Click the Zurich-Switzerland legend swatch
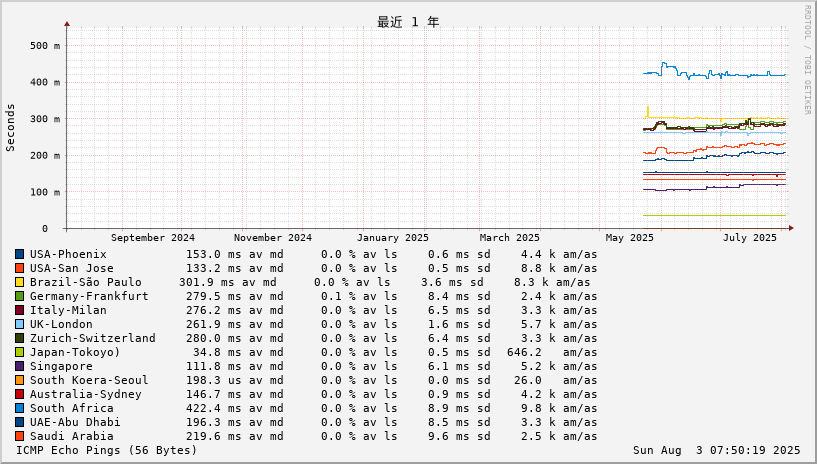The image size is (817, 464). pos(19,338)
